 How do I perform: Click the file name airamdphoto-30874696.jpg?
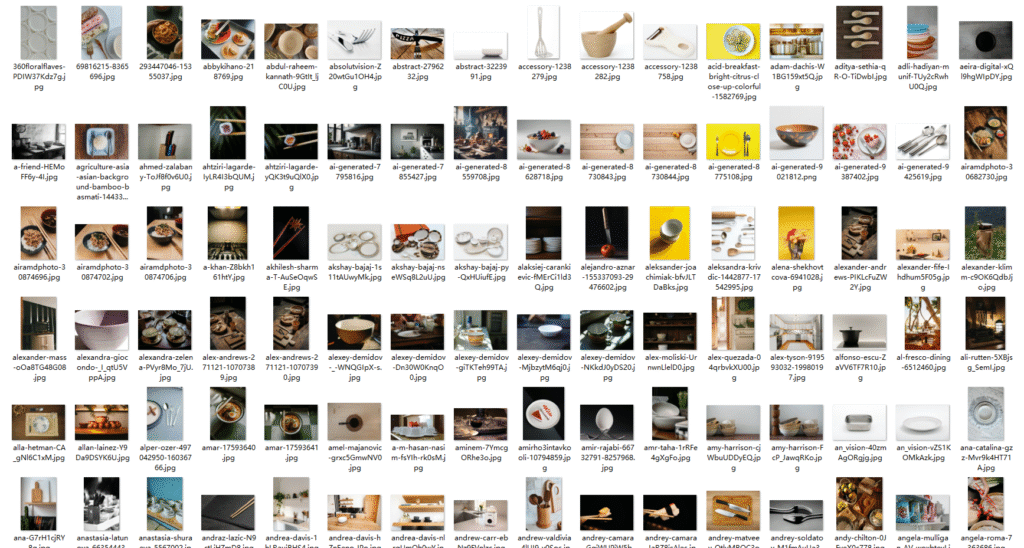tap(39, 272)
